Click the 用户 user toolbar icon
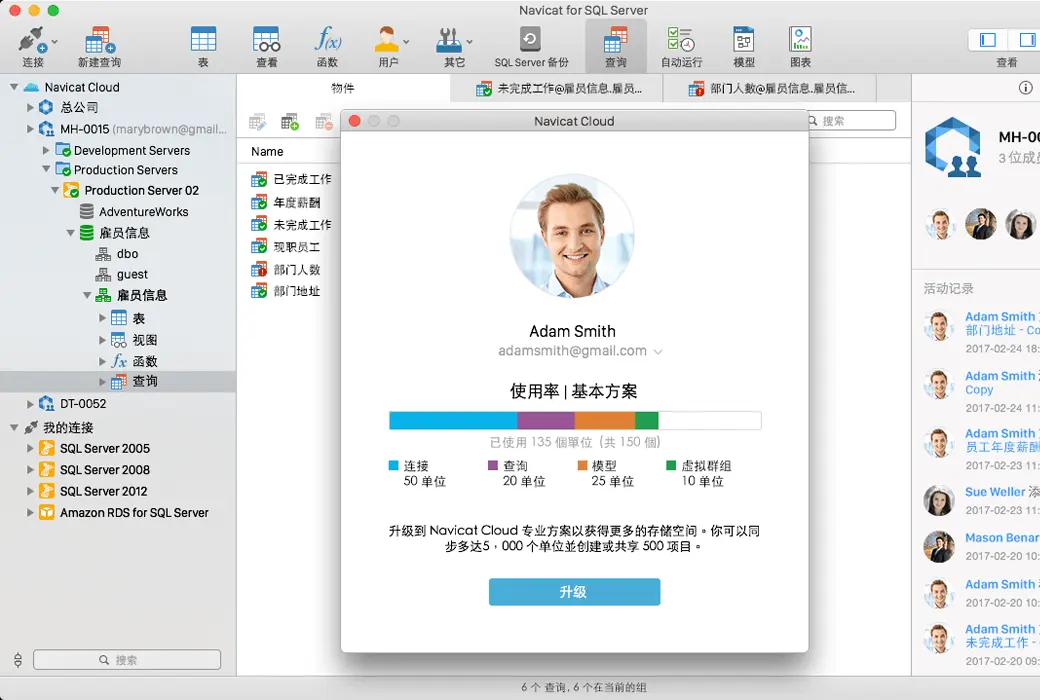The width and height of the screenshot is (1040, 700). click(387, 40)
